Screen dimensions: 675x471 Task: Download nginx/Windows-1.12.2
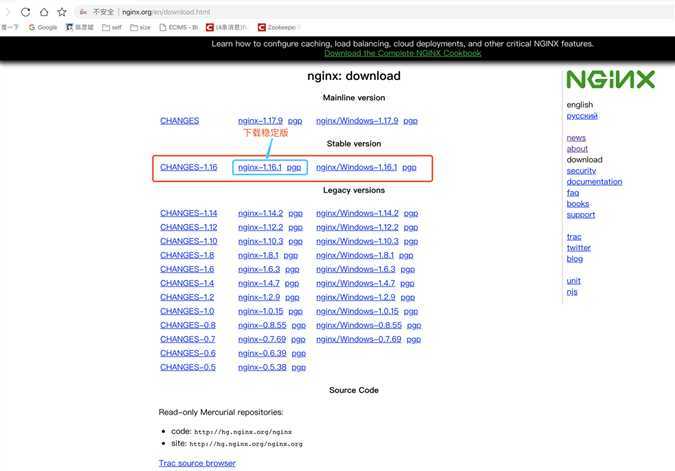(x=357, y=227)
